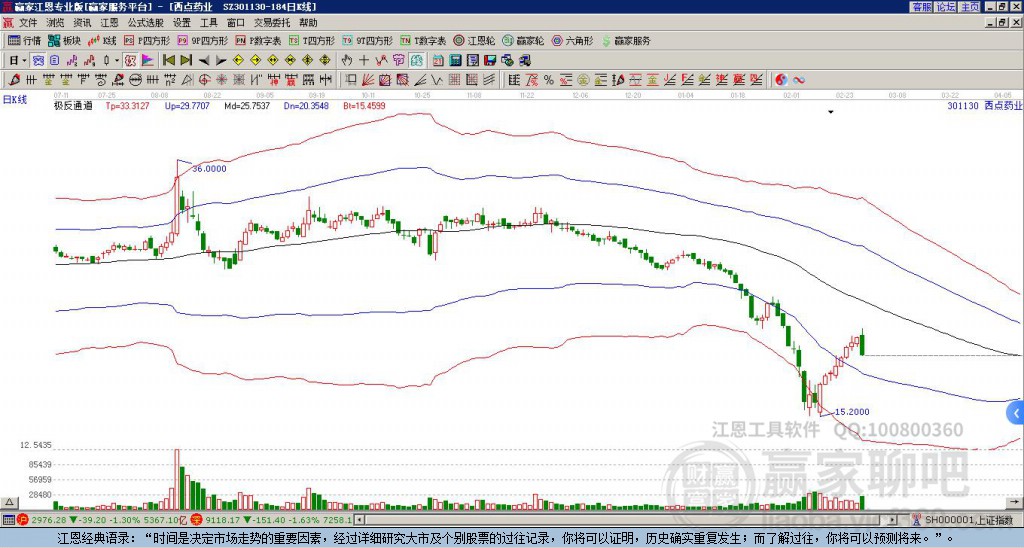Viewport: 1024px width, 548px height.
Task: Jump to first bar with green left-end arrow
Action: tap(168, 61)
